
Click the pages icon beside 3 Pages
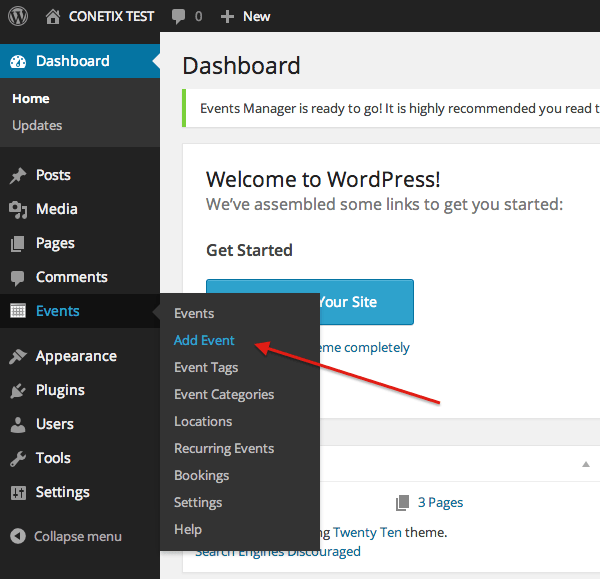(x=403, y=502)
